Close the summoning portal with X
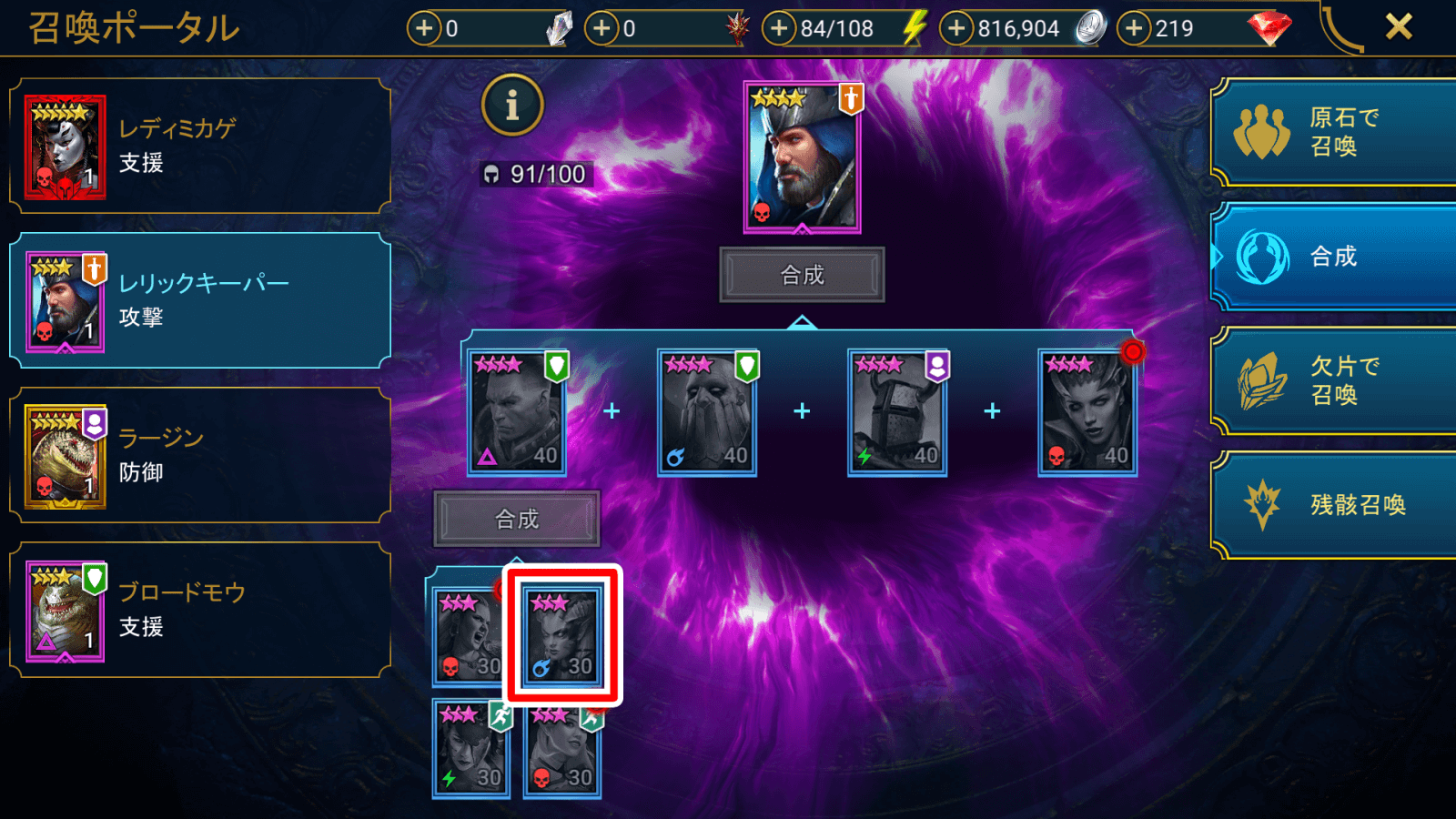The width and height of the screenshot is (1456, 819). (1399, 27)
